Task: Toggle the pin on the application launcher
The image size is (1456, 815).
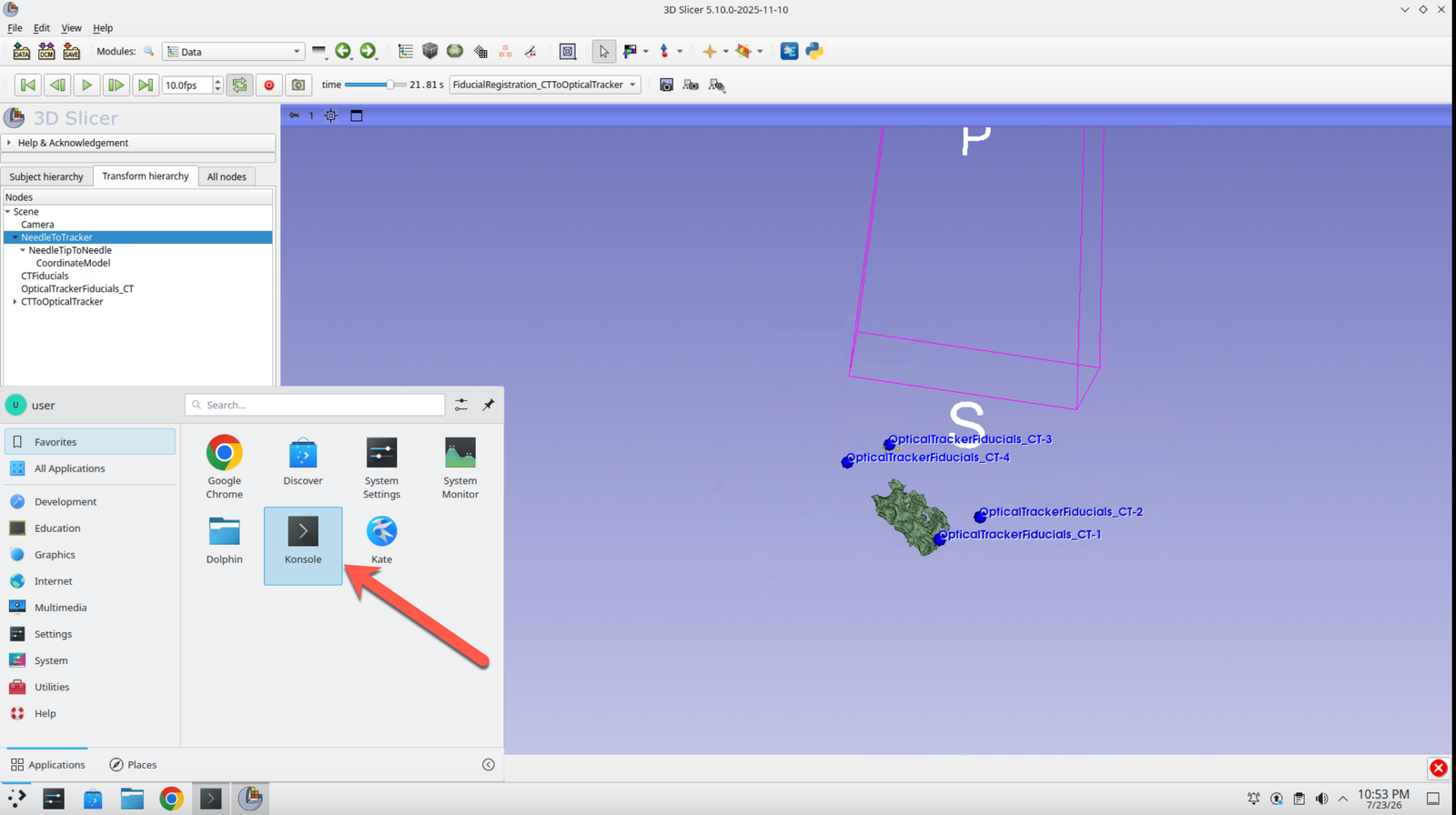Action: (x=489, y=405)
